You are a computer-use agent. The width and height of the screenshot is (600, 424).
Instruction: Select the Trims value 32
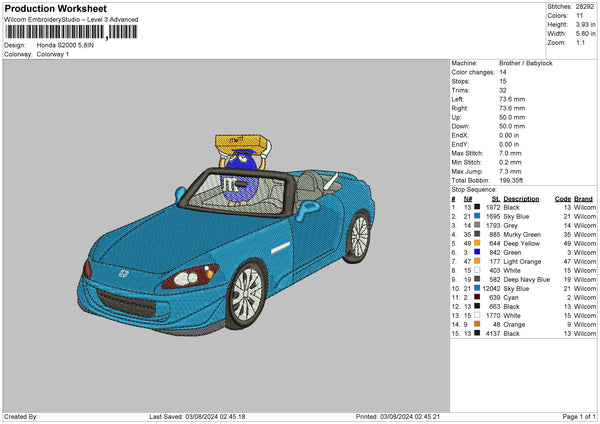coord(503,90)
